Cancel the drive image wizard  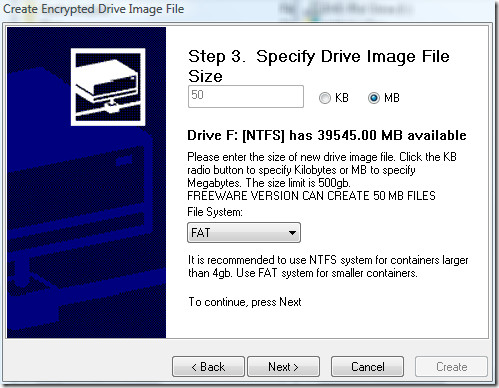click(x=367, y=367)
